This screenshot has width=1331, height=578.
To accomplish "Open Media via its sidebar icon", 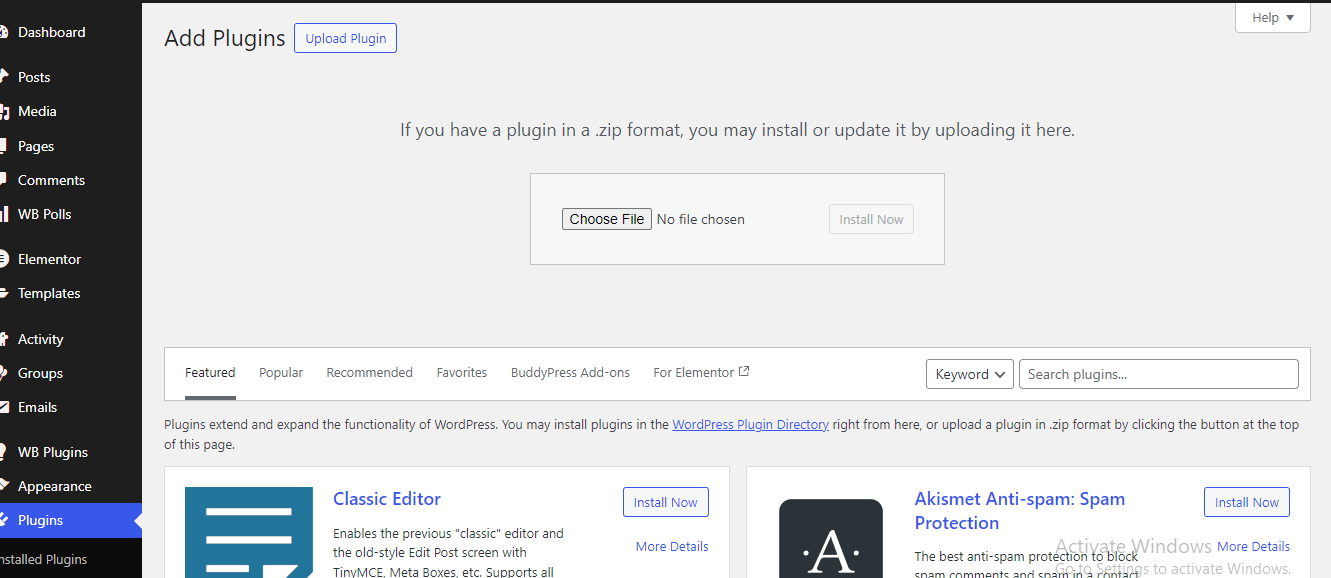I will pos(5,112).
